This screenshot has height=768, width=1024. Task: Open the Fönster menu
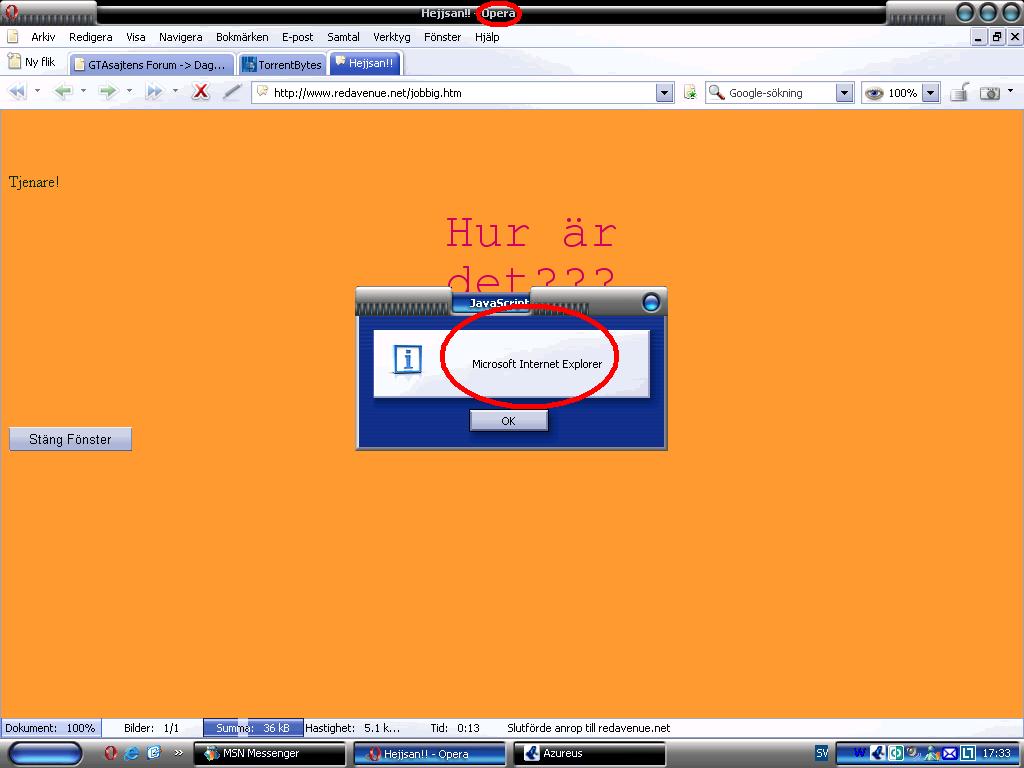tap(443, 37)
